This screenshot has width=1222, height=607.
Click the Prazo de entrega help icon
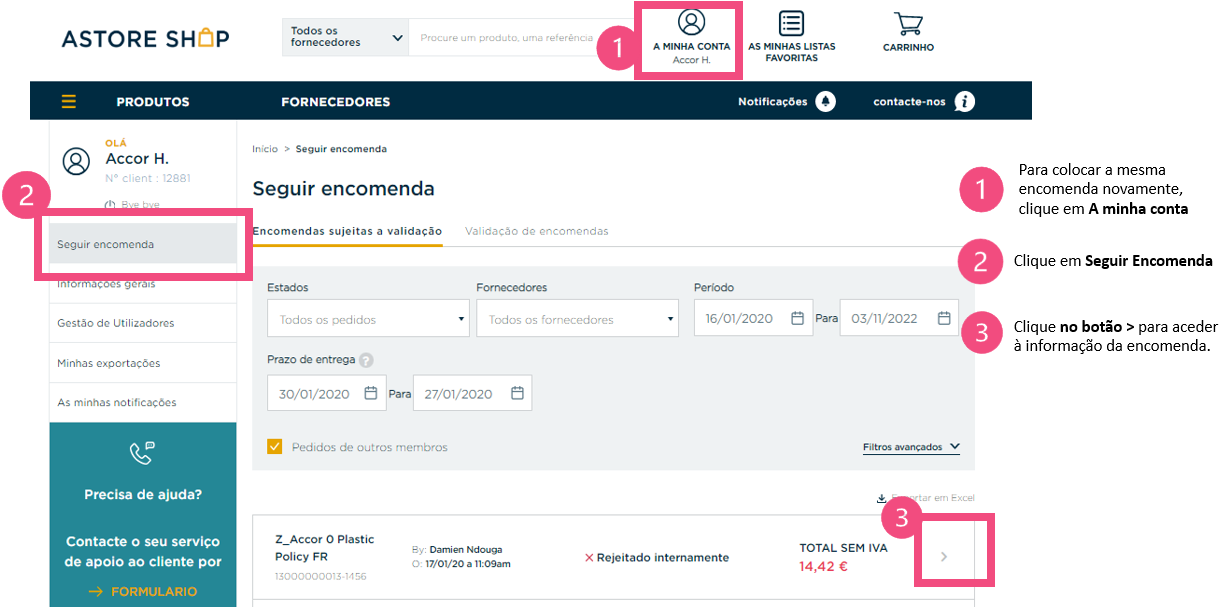[x=366, y=360]
